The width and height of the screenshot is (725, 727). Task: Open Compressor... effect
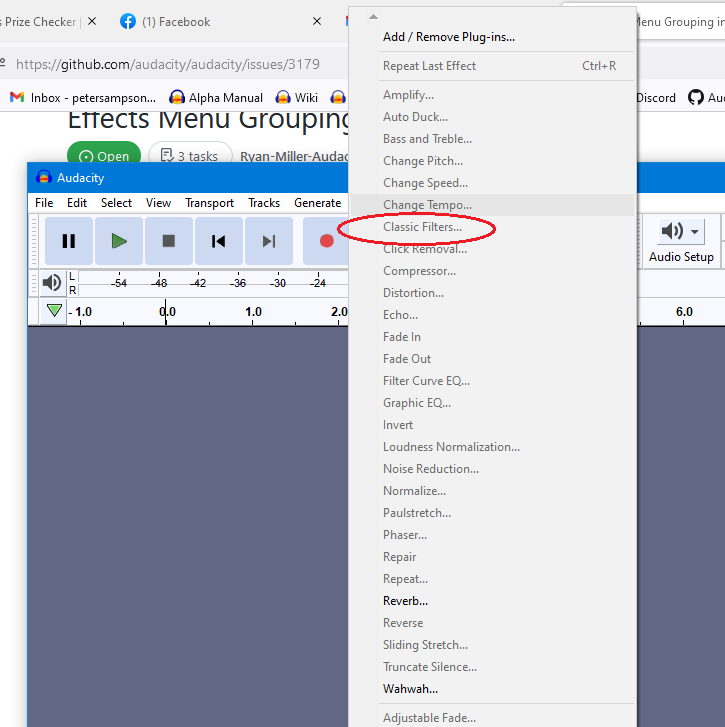coord(492,271)
